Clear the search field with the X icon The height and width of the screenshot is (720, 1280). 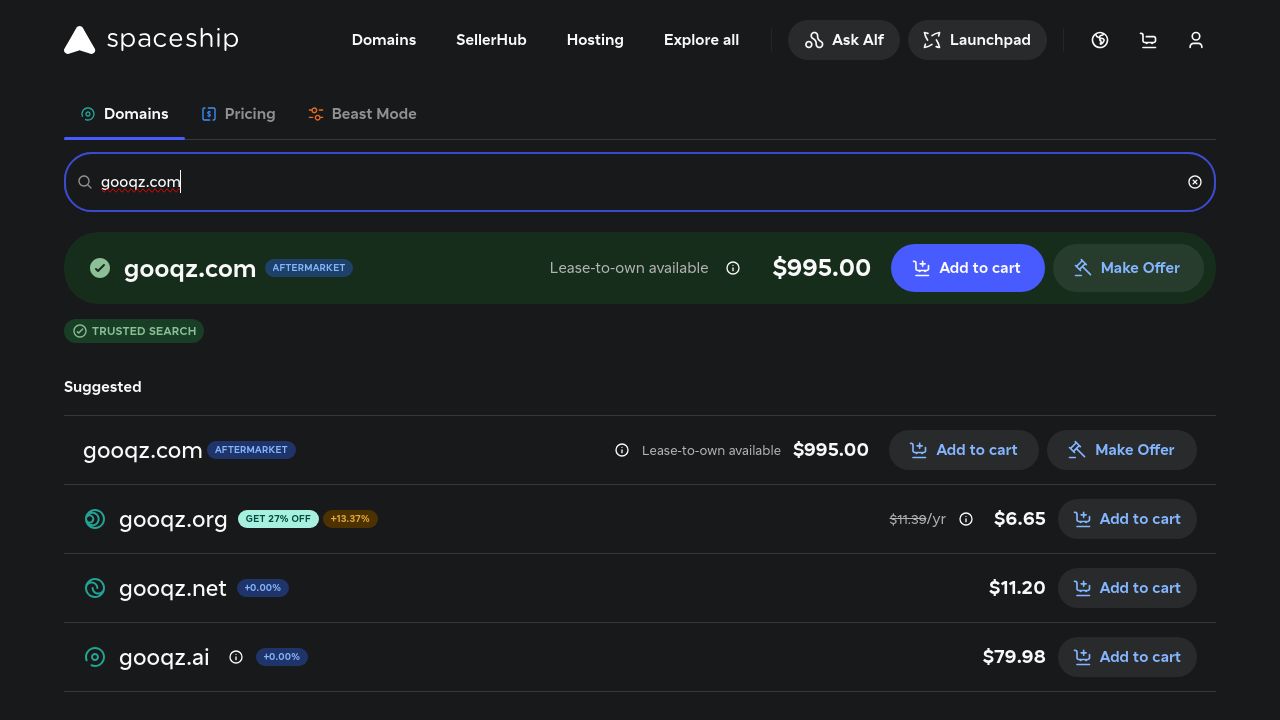1195,182
